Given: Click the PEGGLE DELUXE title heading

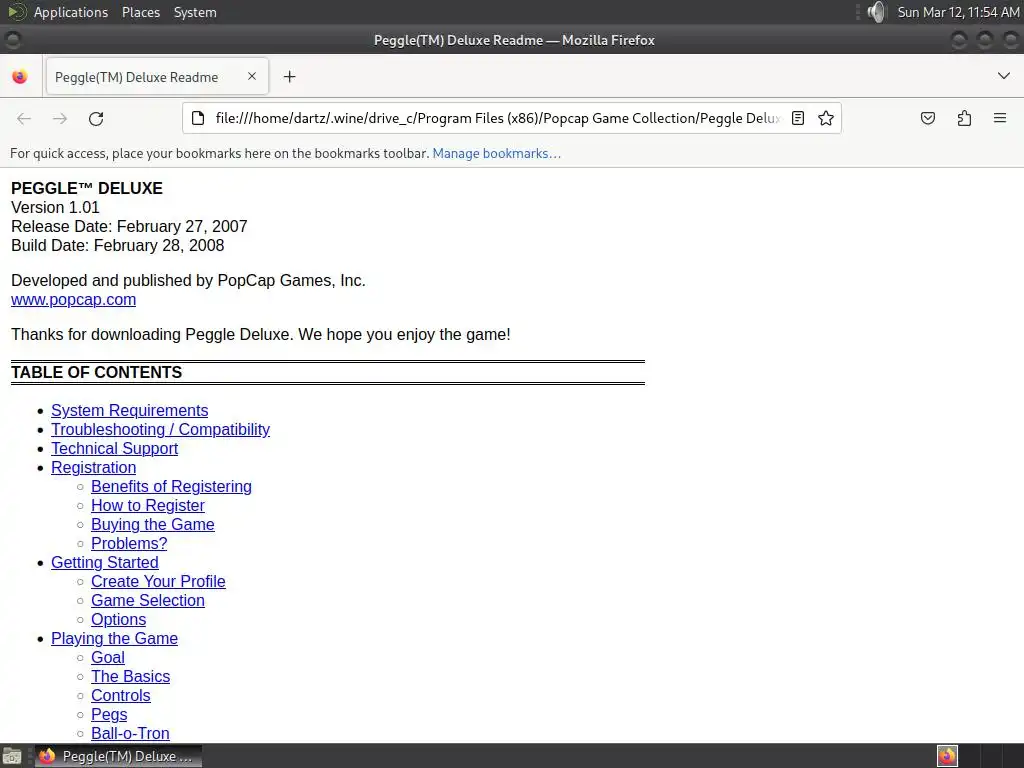Looking at the screenshot, I should [x=87, y=188].
